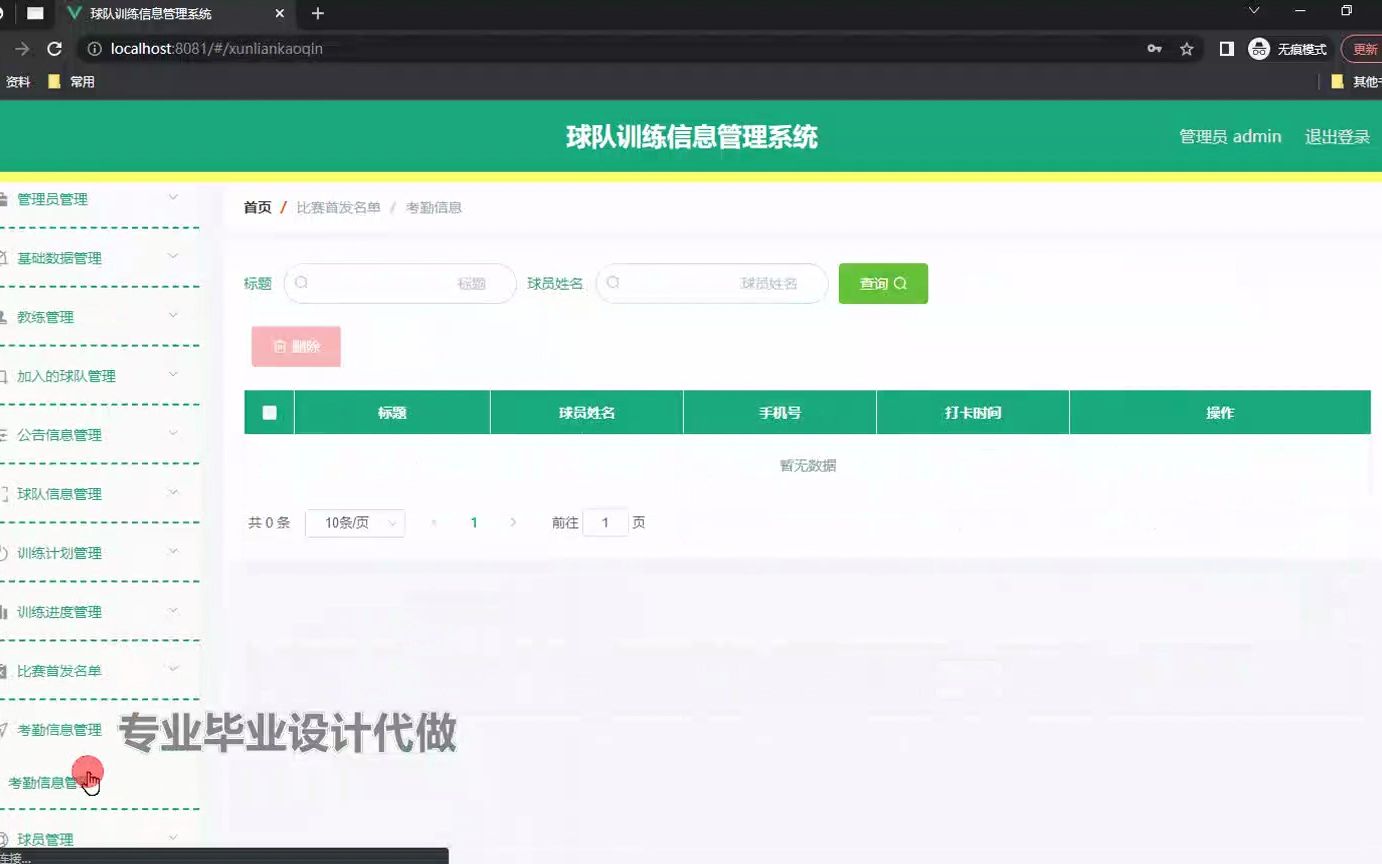Click the chevron next to 训练进度管理

[173, 610]
